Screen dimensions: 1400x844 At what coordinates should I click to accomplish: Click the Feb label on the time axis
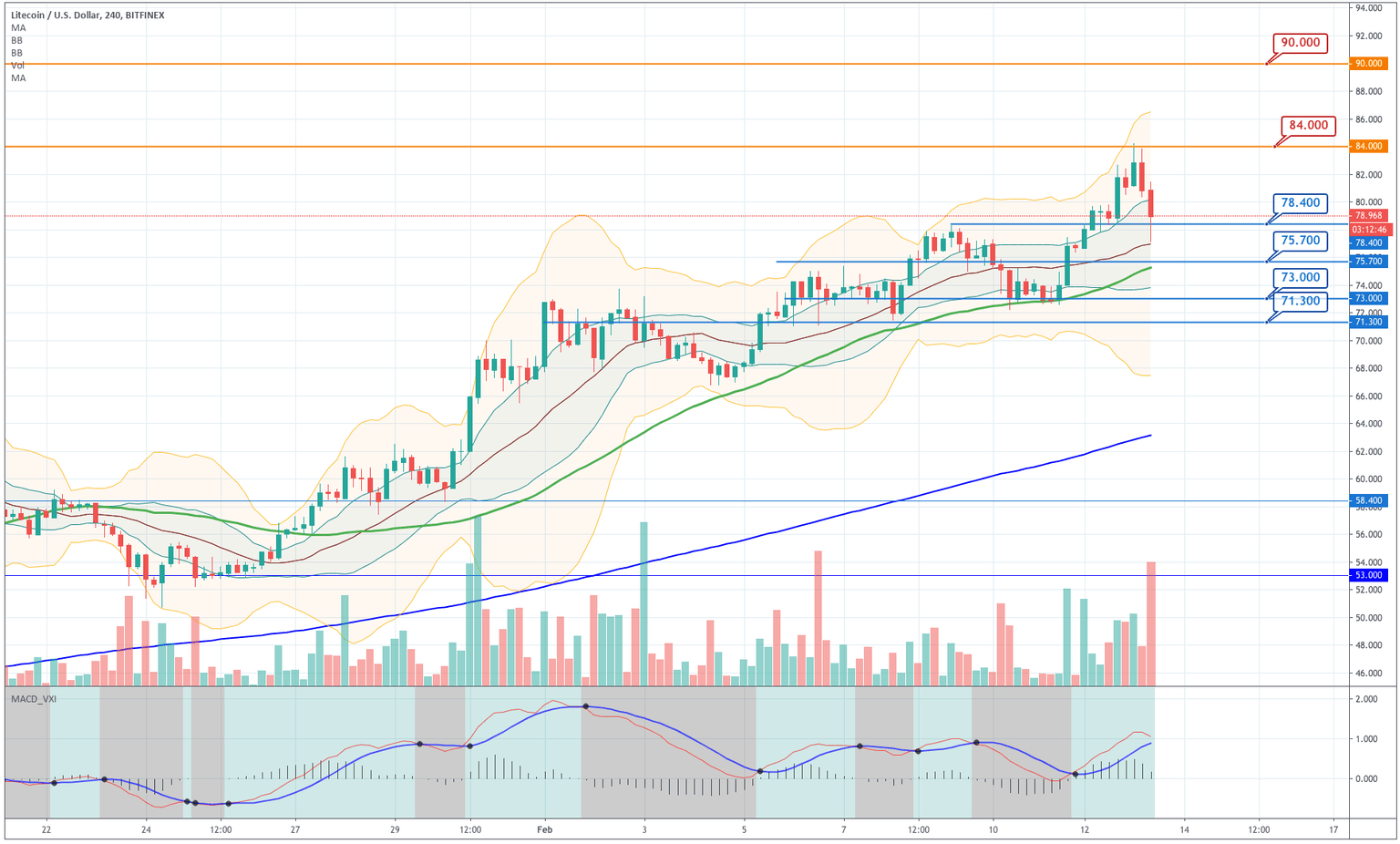547,830
